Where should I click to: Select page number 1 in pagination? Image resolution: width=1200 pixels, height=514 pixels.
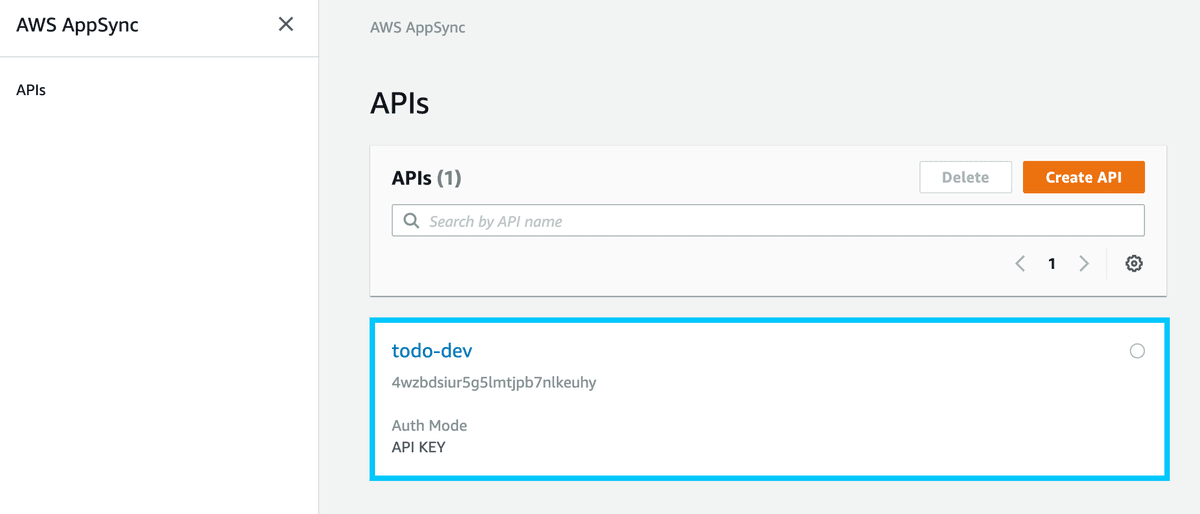(x=1052, y=264)
